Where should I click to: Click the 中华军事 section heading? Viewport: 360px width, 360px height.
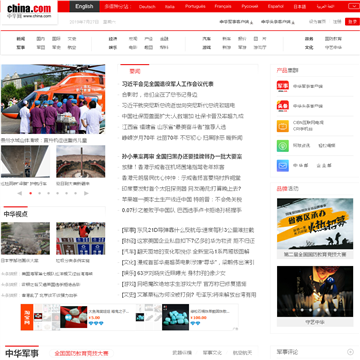coord(22,354)
